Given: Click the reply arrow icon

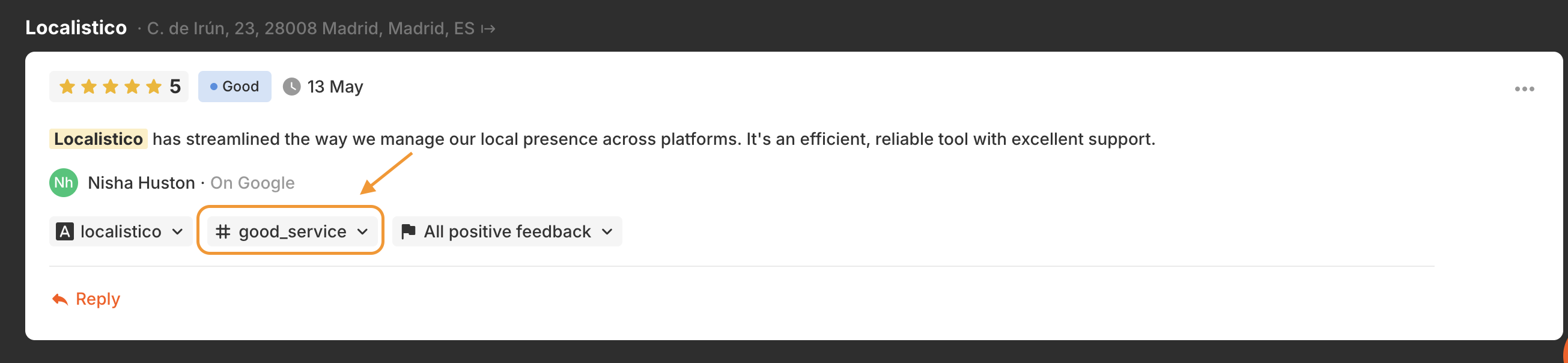Looking at the screenshot, I should 59,299.
